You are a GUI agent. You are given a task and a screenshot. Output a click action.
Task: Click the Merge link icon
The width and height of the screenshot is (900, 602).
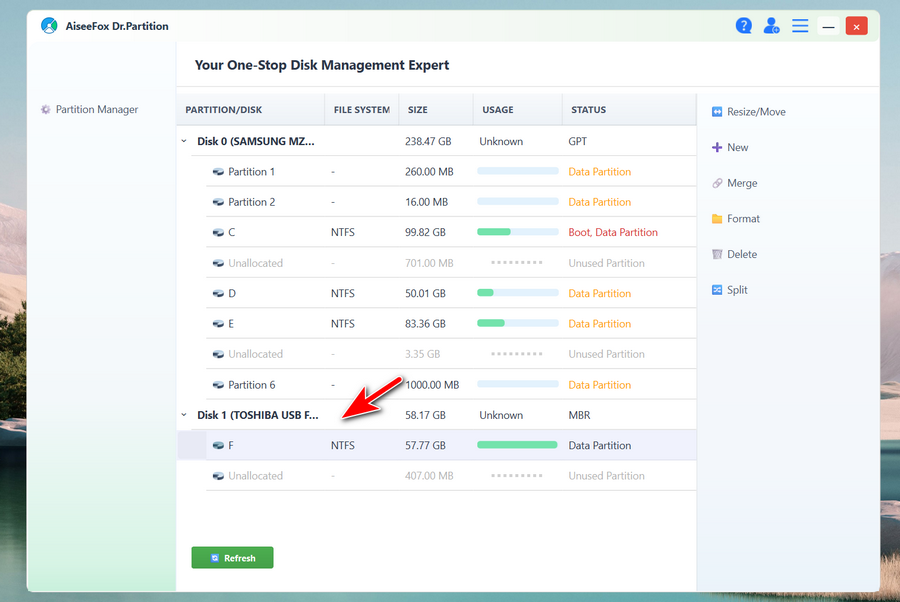pyautogui.click(x=717, y=183)
